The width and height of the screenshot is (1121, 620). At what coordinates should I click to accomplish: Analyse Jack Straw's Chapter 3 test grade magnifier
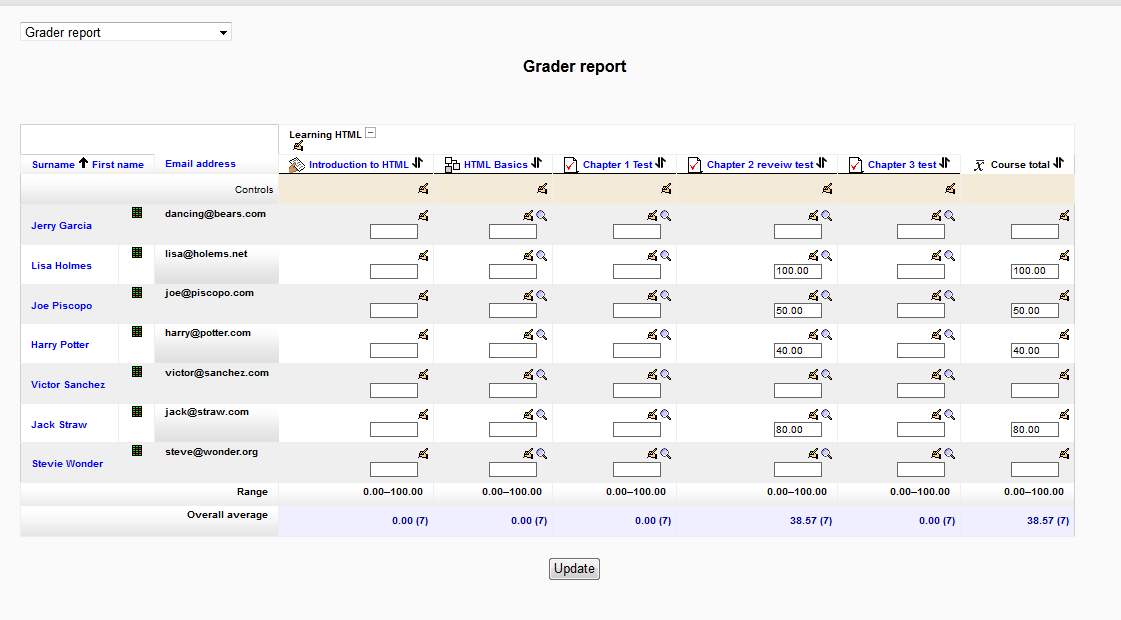click(949, 415)
